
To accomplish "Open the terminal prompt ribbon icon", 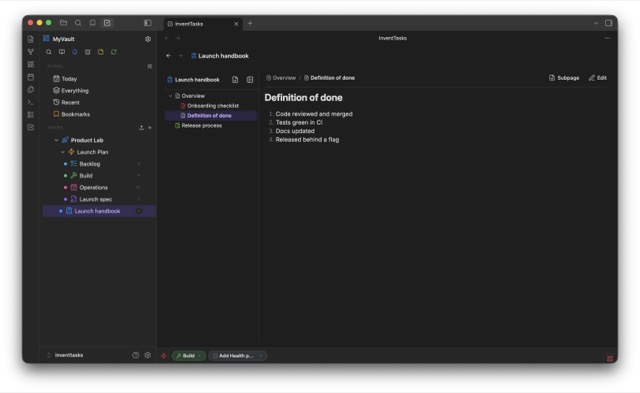I will click(x=31, y=102).
